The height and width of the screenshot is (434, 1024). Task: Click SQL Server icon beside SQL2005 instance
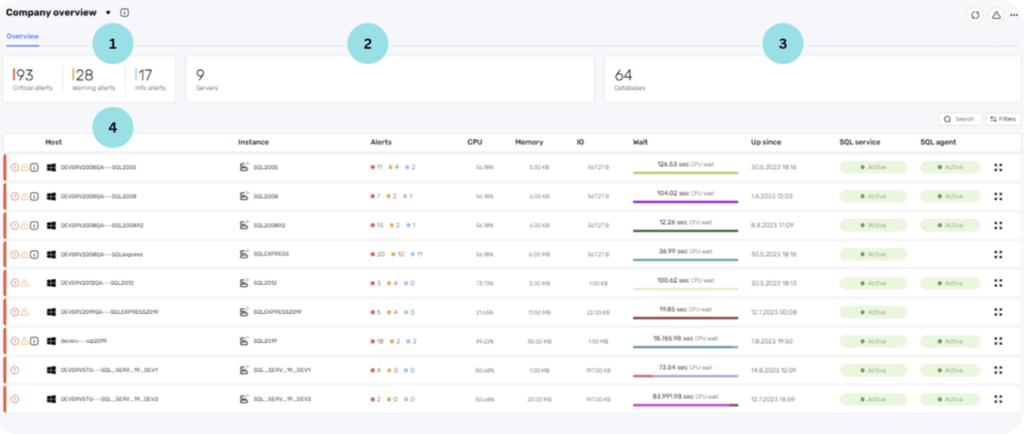pos(244,168)
